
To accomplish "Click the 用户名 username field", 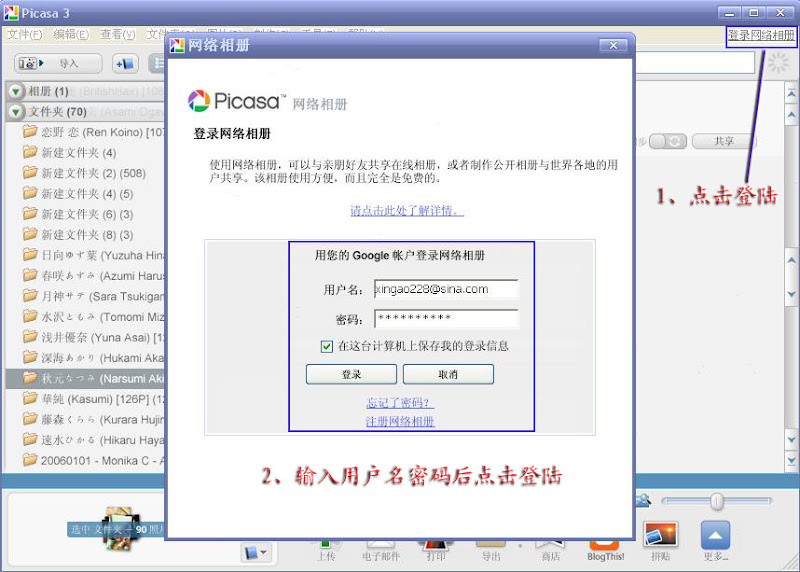I will (x=446, y=289).
